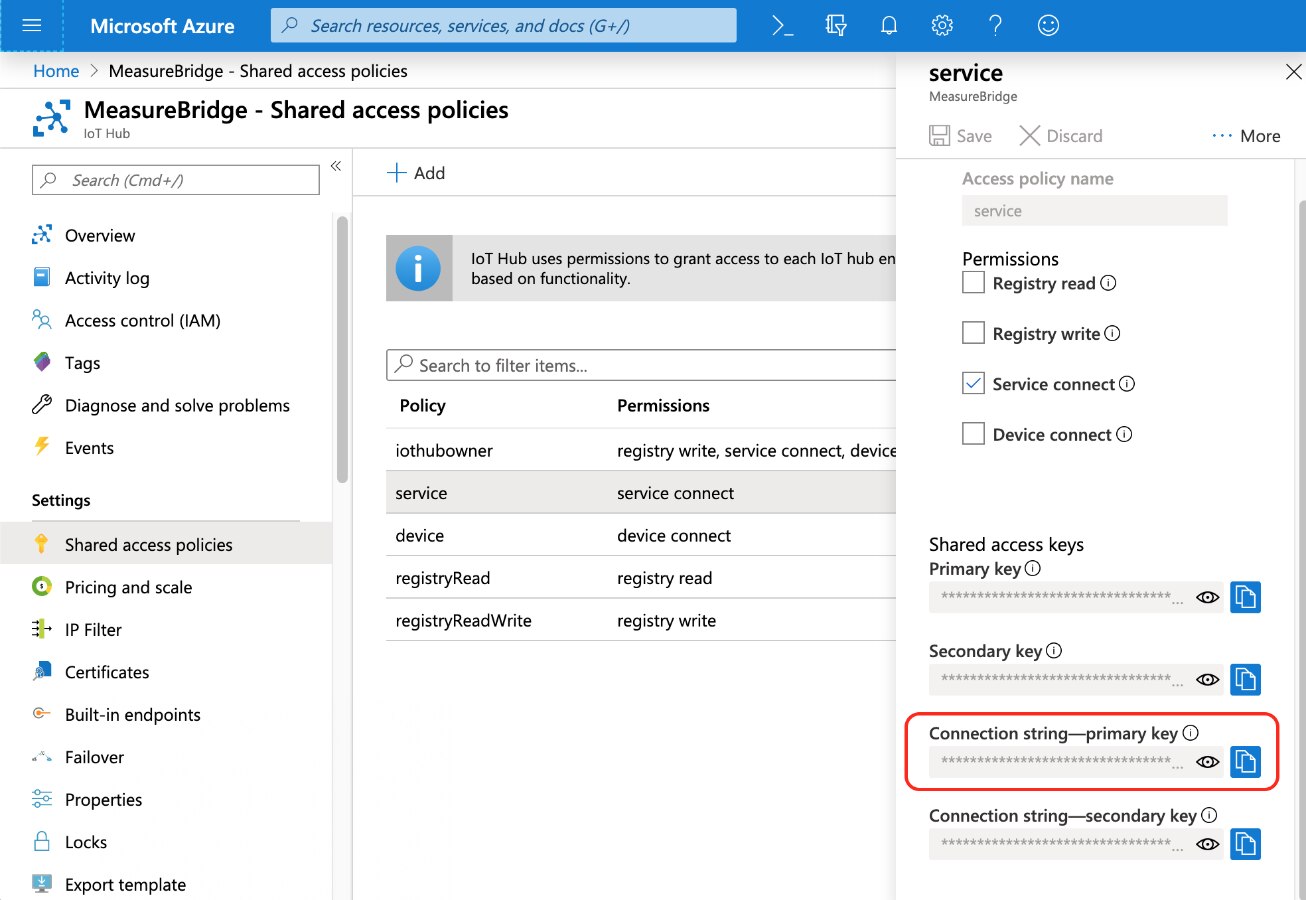
Task: Uncheck the Service connect permission
Action: pos(973,384)
